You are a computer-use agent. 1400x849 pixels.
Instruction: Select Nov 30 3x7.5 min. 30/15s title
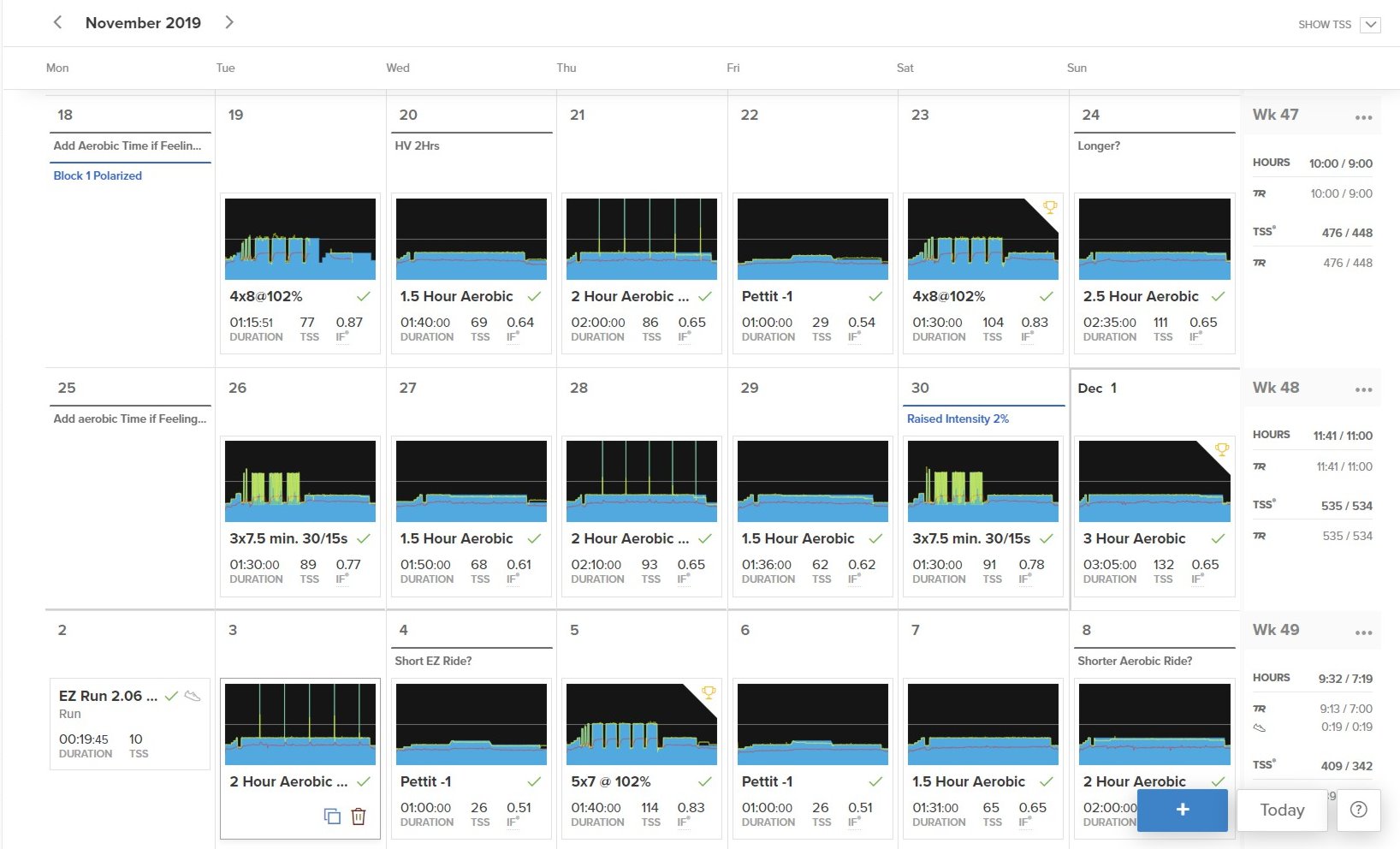[971, 538]
